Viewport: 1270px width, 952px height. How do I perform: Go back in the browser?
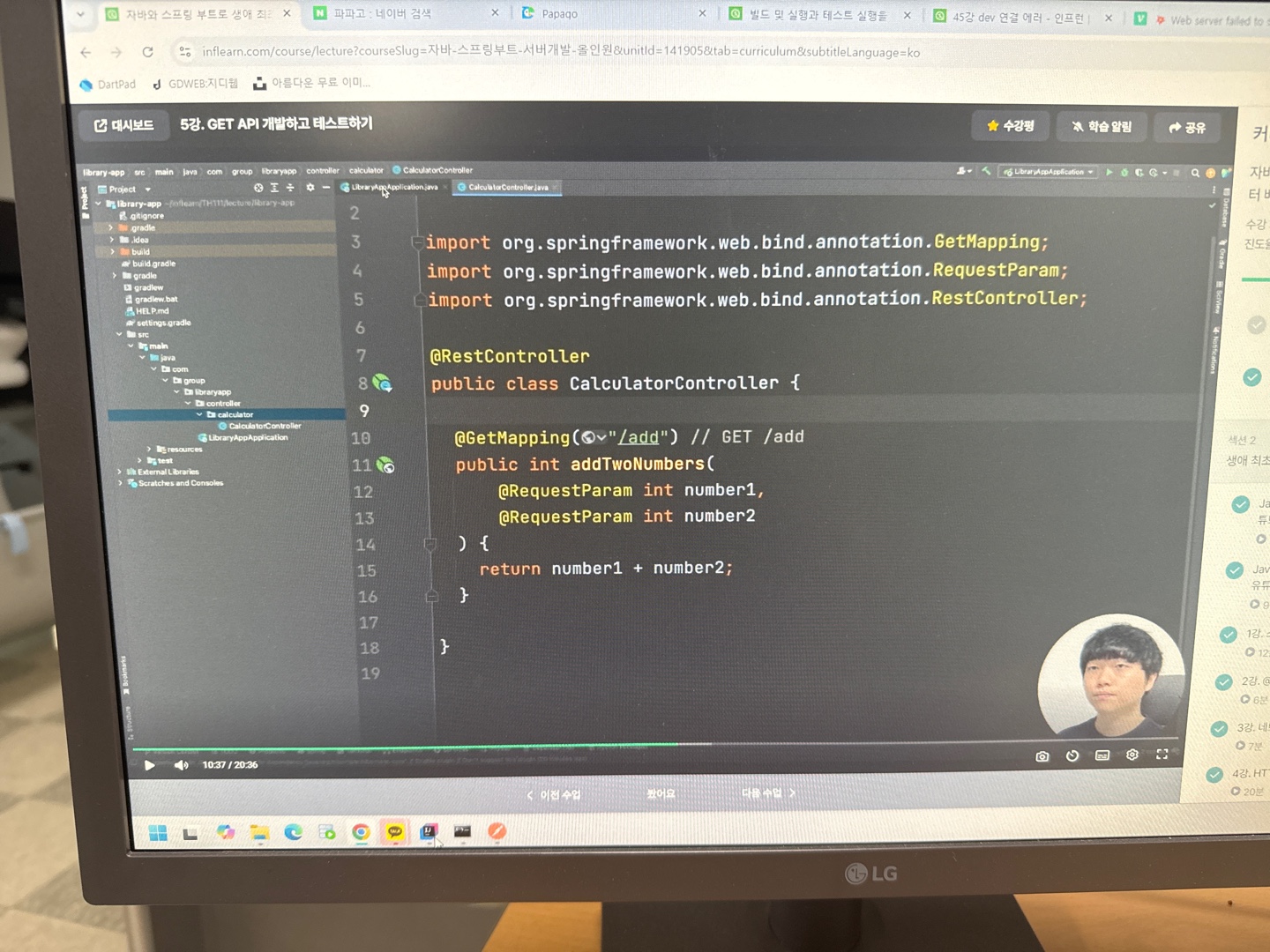[x=86, y=52]
